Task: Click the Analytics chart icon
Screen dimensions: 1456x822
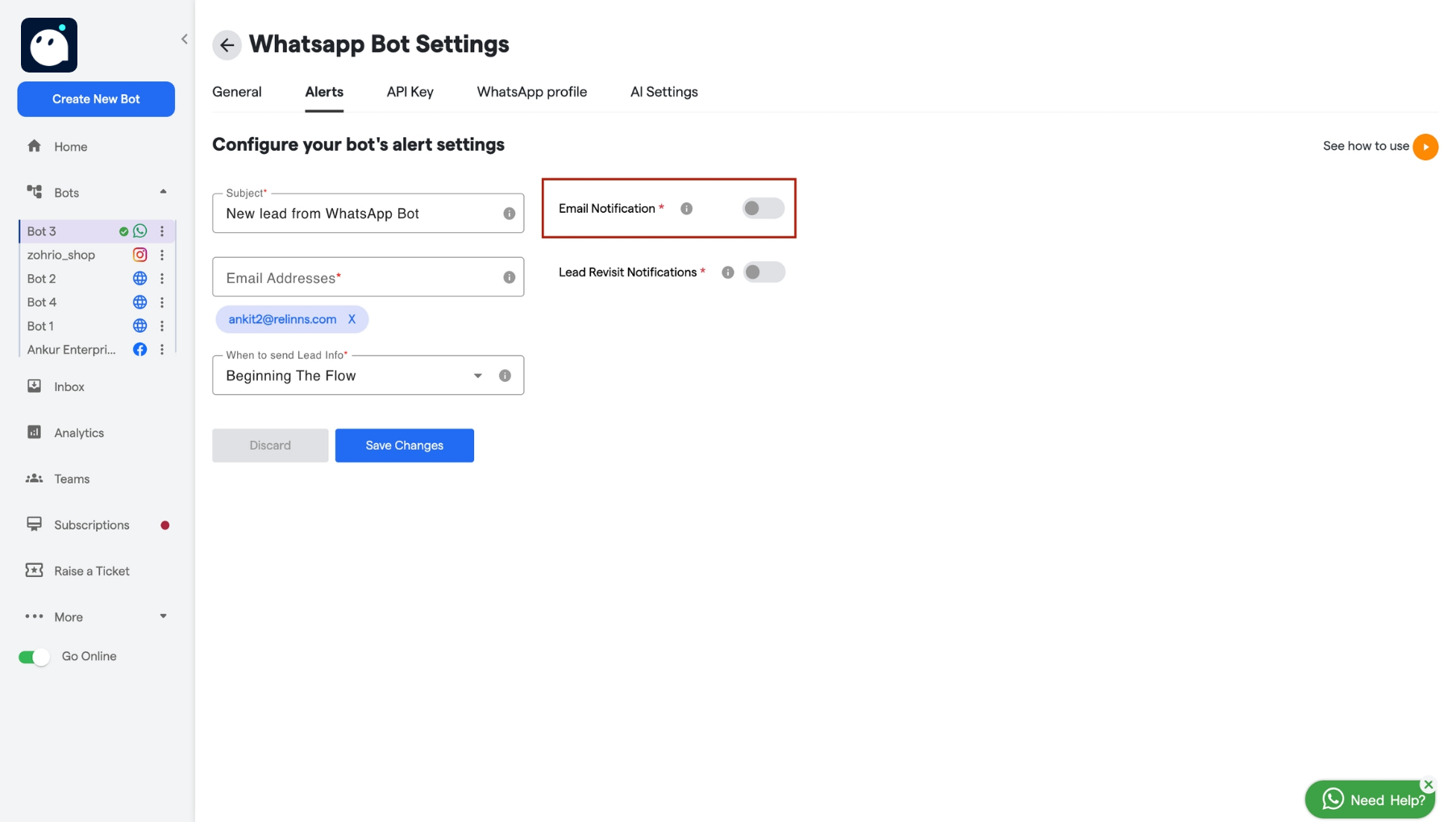Action: [34, 432]
